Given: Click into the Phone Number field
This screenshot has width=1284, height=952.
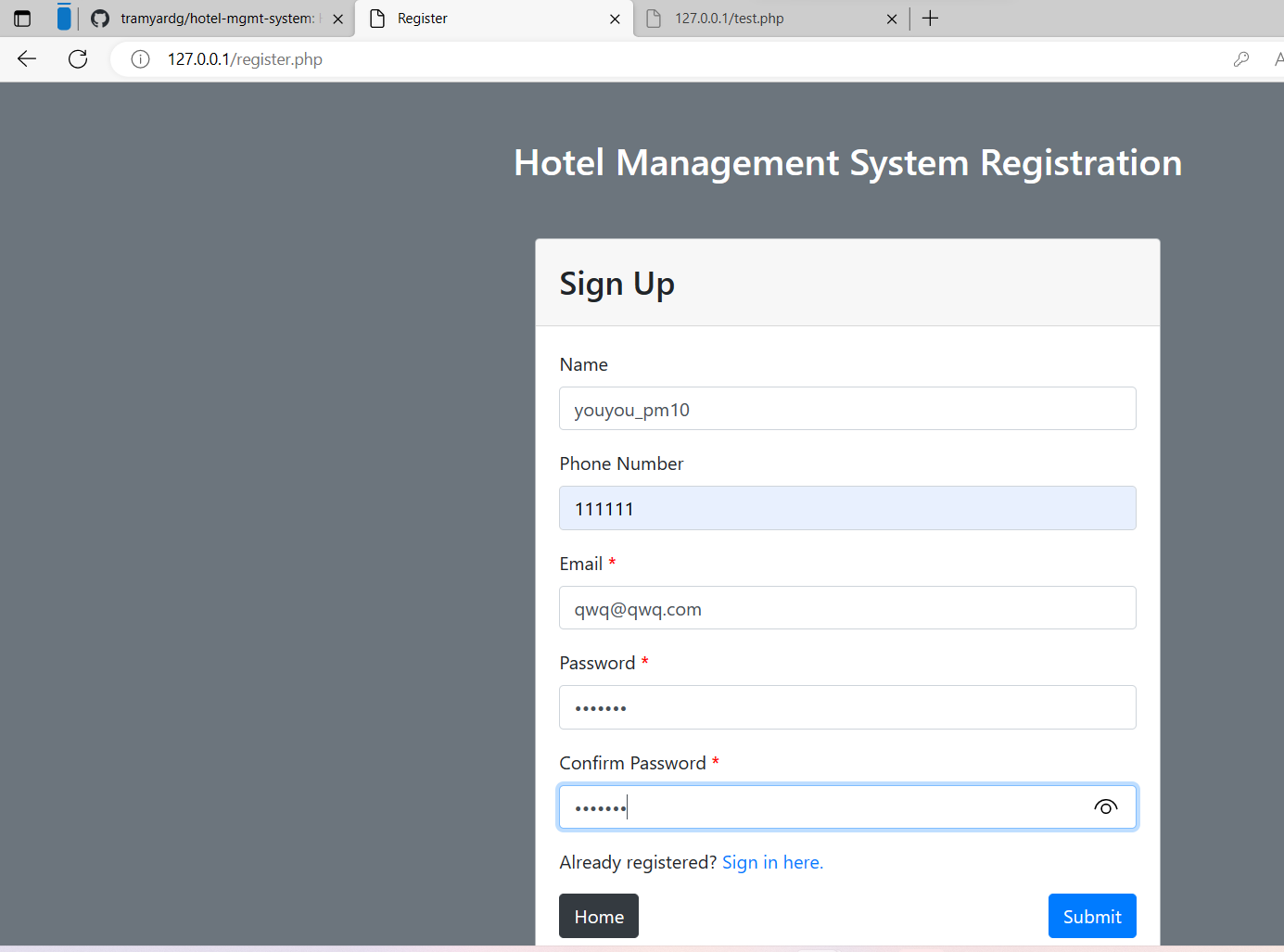Looking at the screenshot, I should coord(846,509).
